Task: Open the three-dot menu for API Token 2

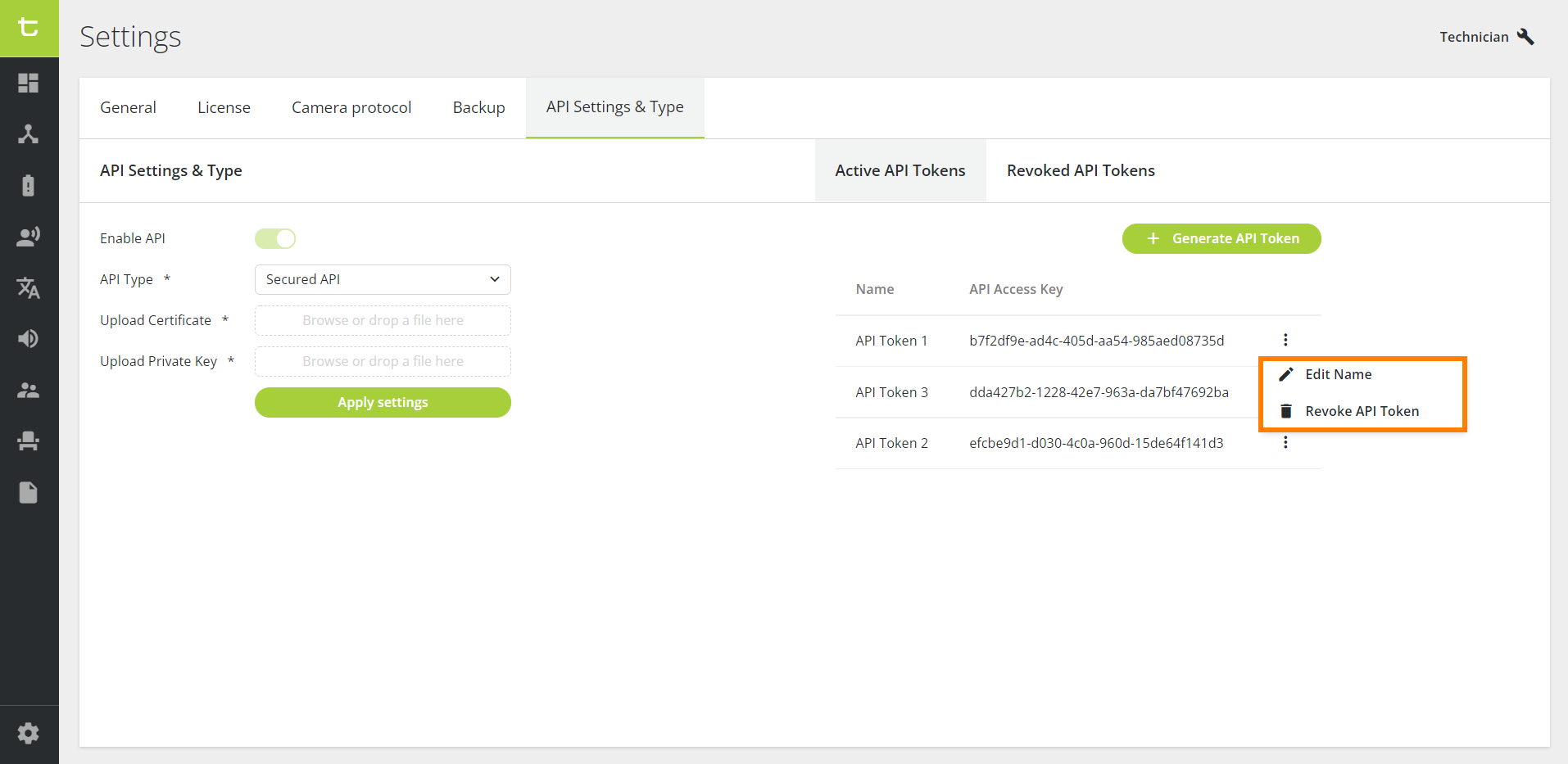Action: (x=1285, y=442)
